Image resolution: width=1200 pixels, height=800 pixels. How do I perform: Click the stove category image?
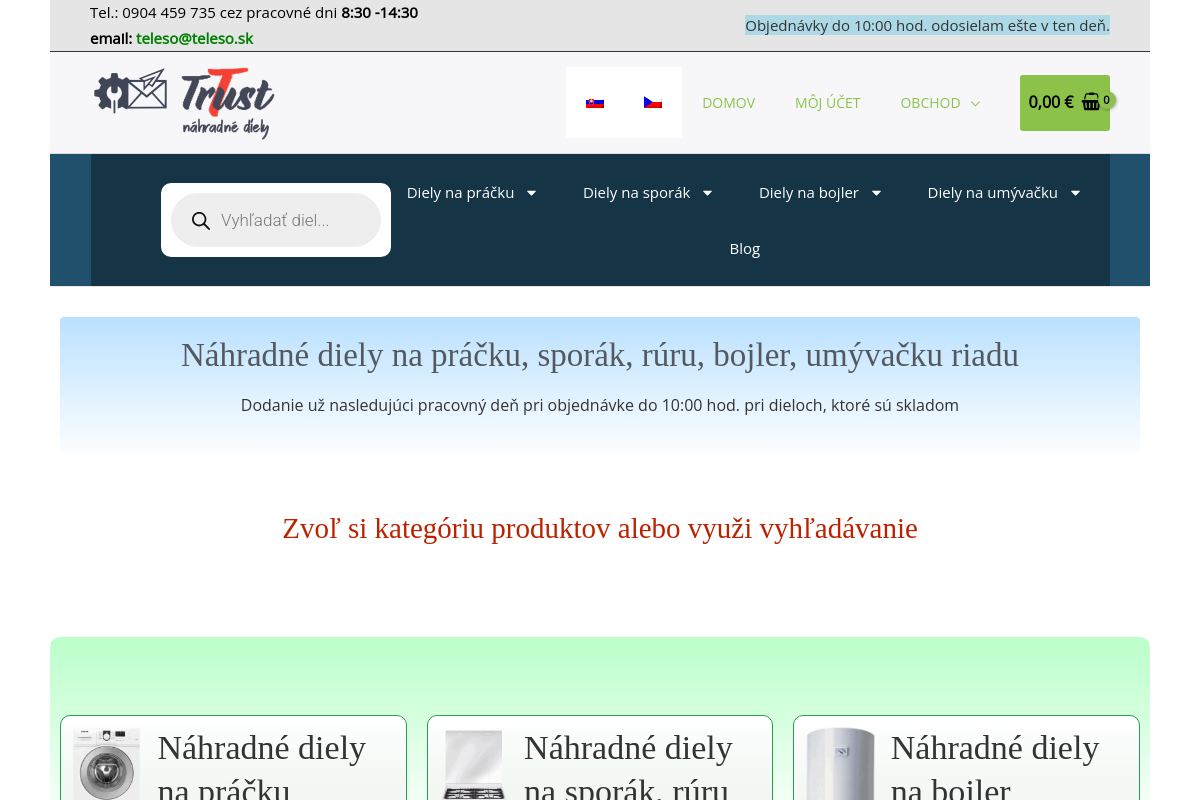[473, 764]
